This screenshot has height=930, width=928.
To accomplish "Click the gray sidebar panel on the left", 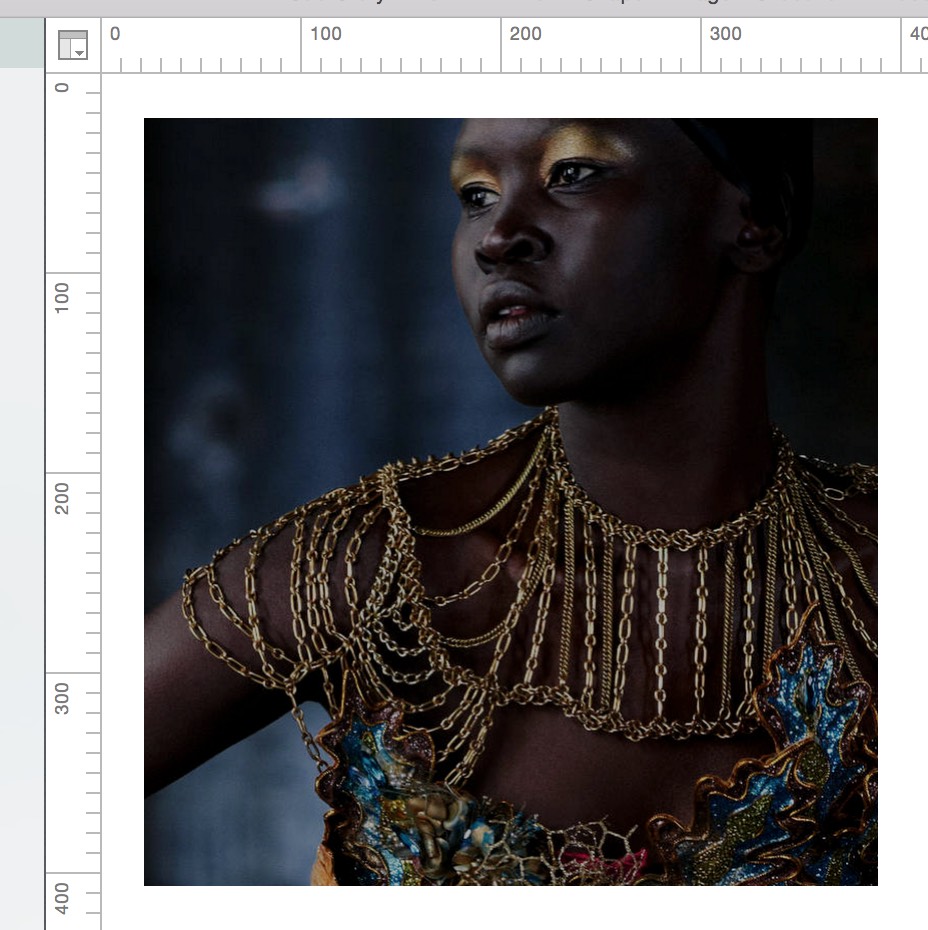I will click(x=22, y=500).
